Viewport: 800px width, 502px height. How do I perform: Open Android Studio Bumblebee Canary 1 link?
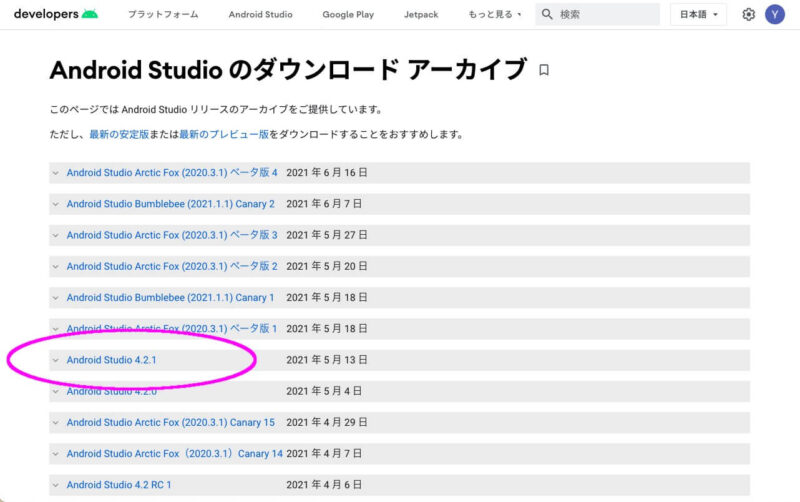point(170,297)
